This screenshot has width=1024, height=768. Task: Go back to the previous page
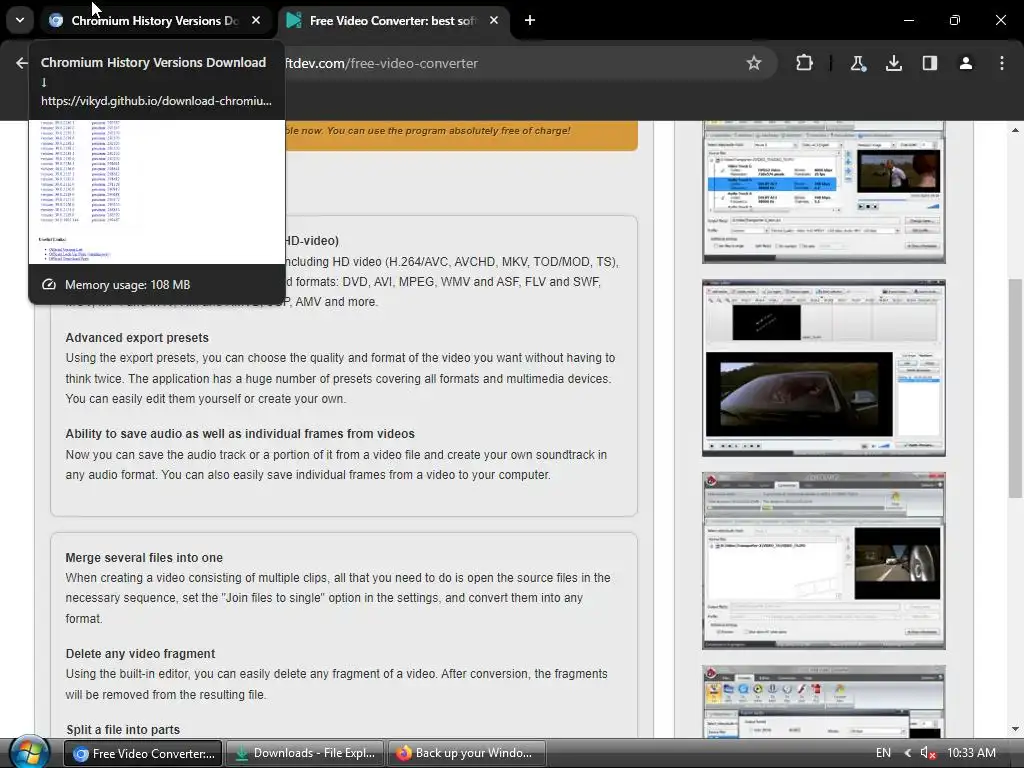click(22, 63)
